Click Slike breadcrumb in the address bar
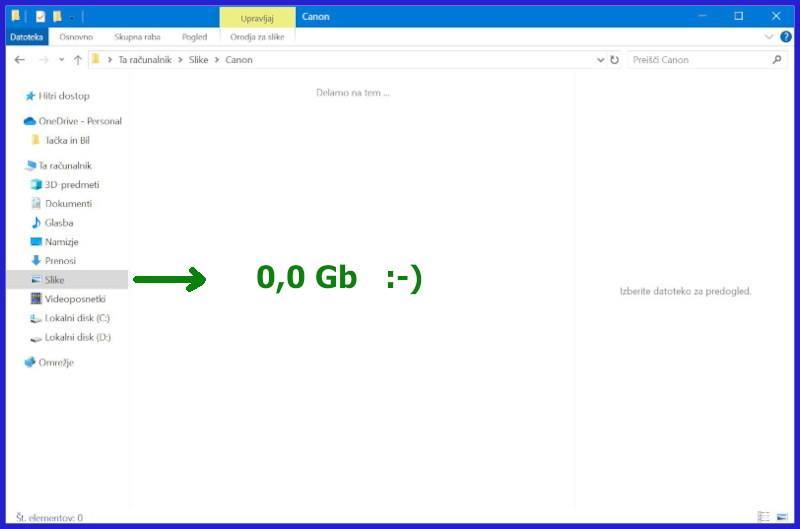The height and width of the screenshot is (529, 800). 198,60
